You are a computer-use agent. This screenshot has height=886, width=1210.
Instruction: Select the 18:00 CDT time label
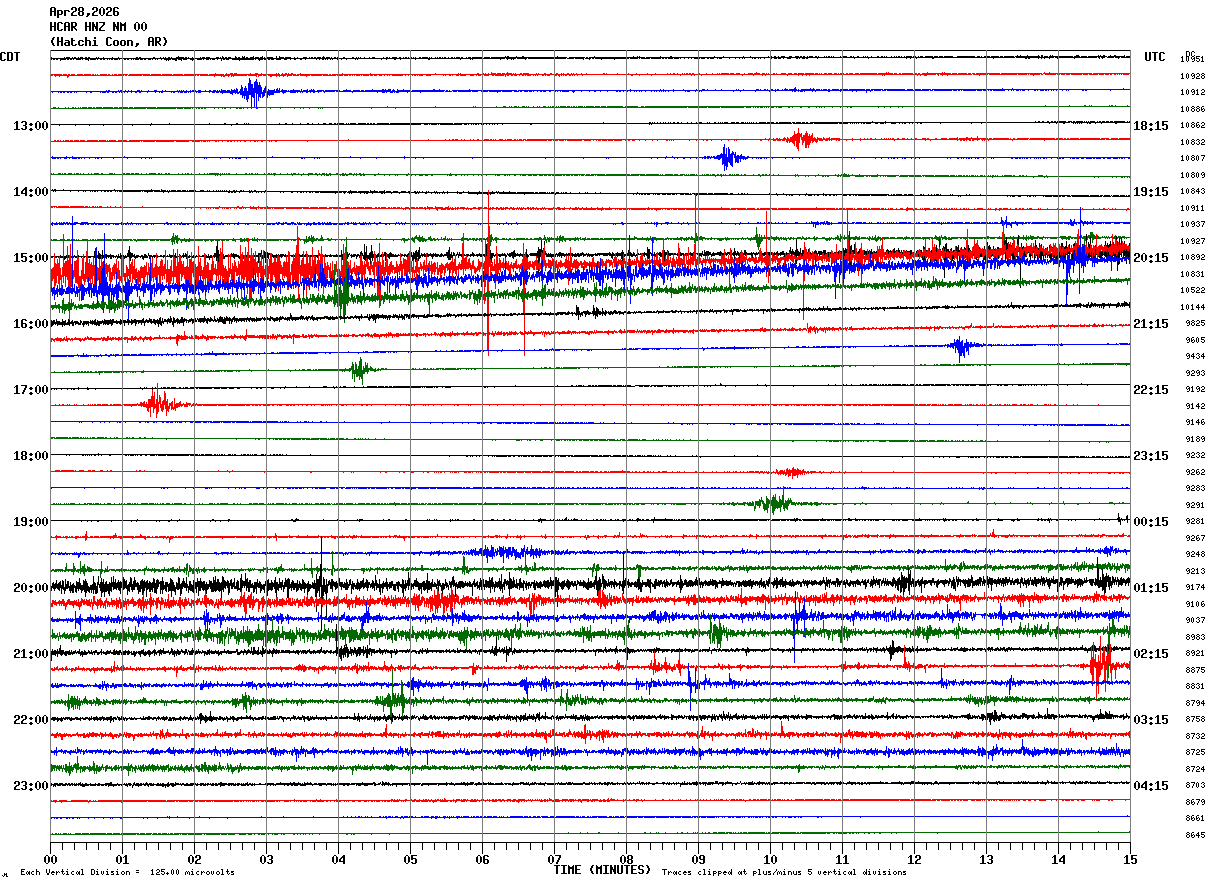[30, 456]
